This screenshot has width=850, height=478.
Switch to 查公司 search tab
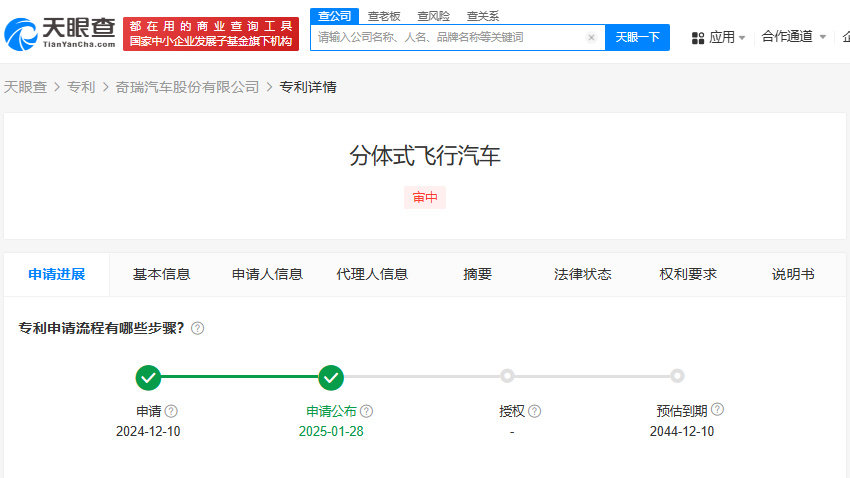point(334,16)
